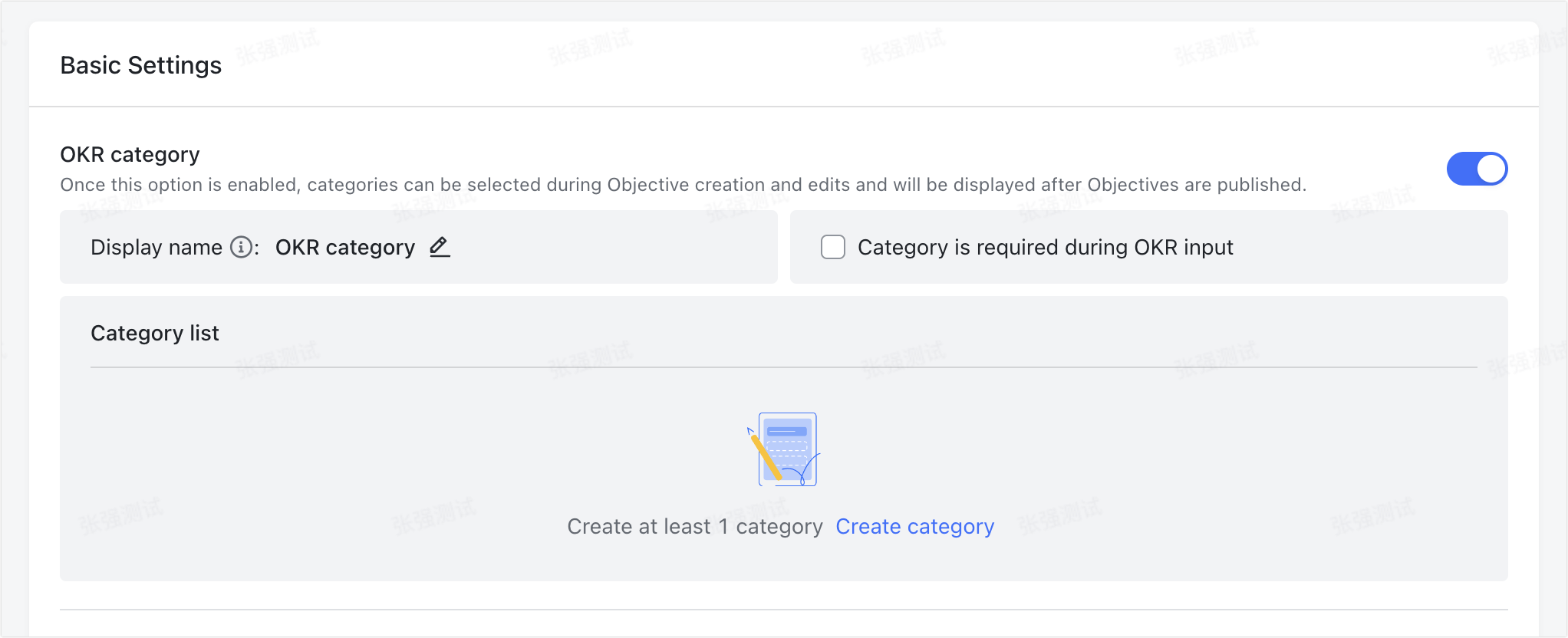Open the Create category link
The height and width of the screenshot is (638, 1568).
point(914,527)
